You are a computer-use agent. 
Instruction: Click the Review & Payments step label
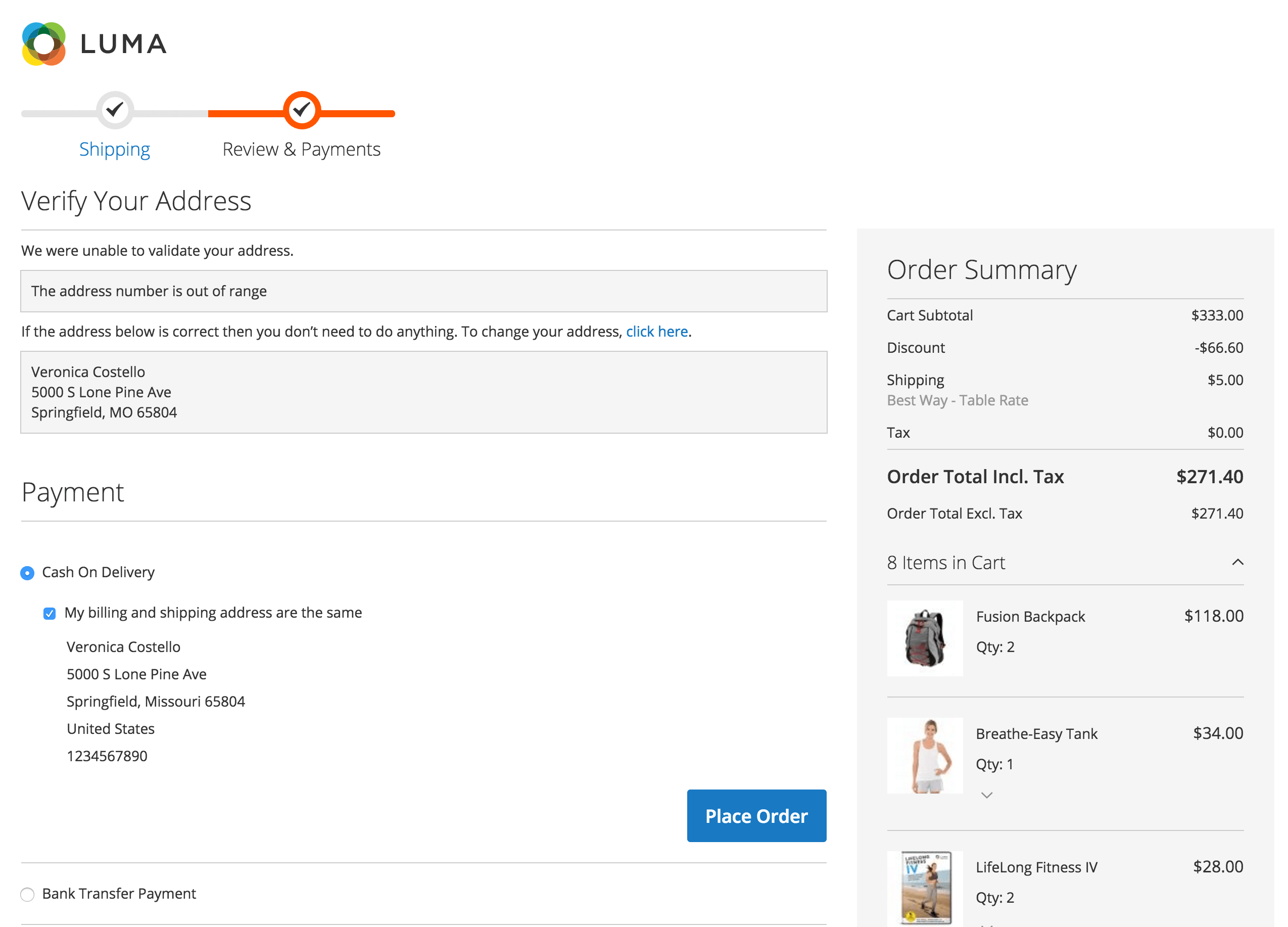pyautogui.click(x=301, y=150)
